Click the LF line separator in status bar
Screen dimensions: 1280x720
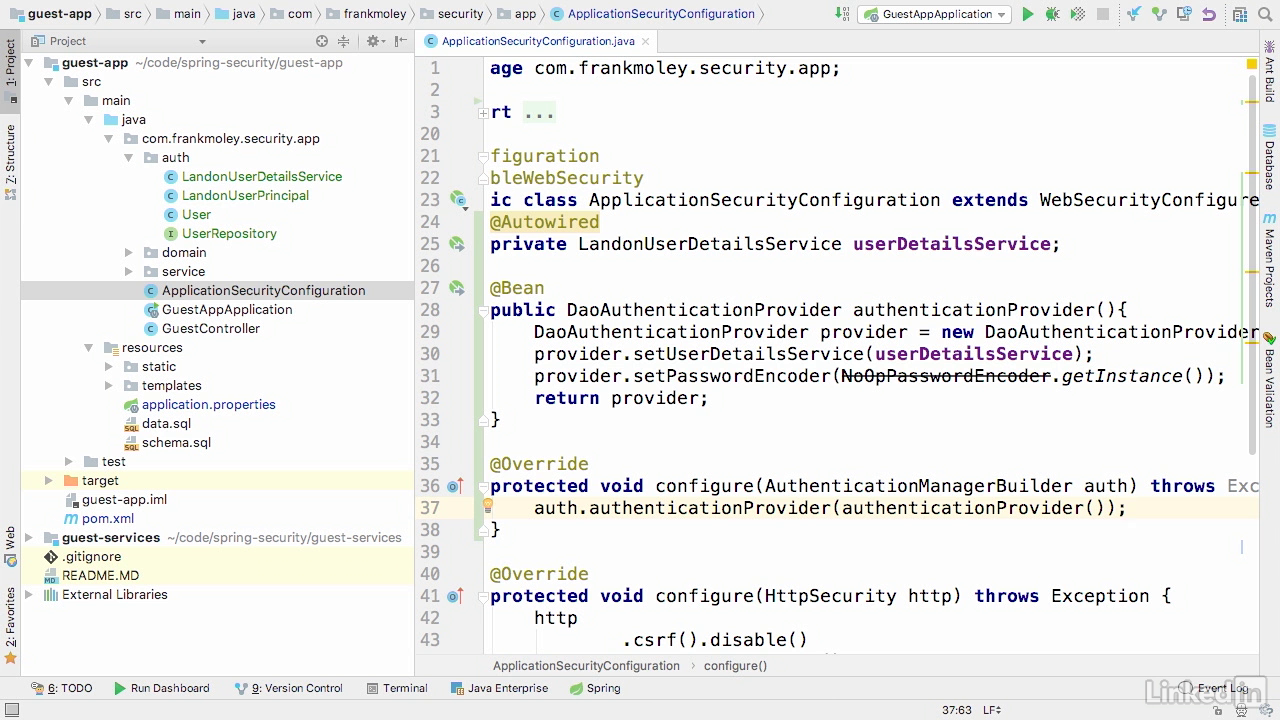click(x=992, y=710)
